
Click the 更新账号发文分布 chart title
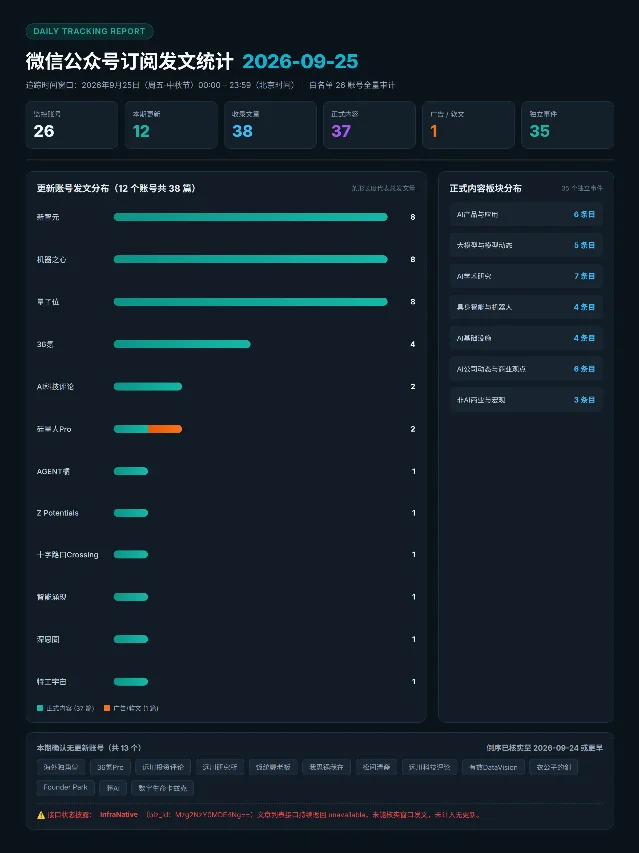point(116,188)
